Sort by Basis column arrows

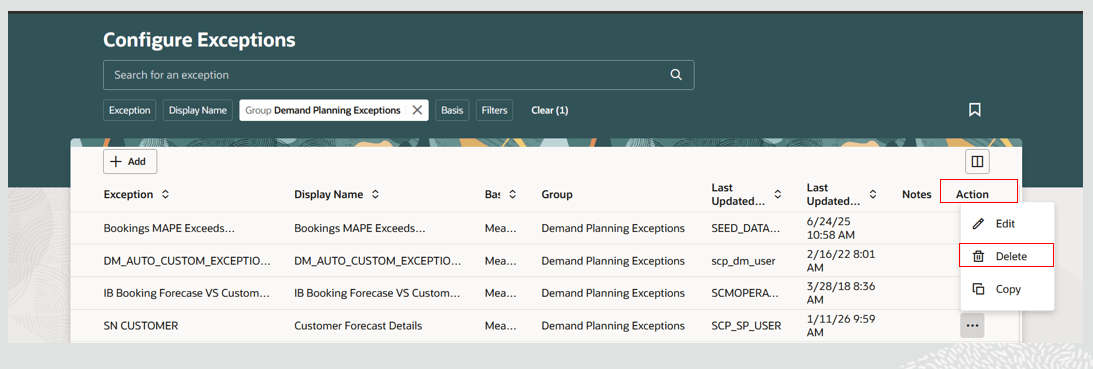(x=512, y=195)
